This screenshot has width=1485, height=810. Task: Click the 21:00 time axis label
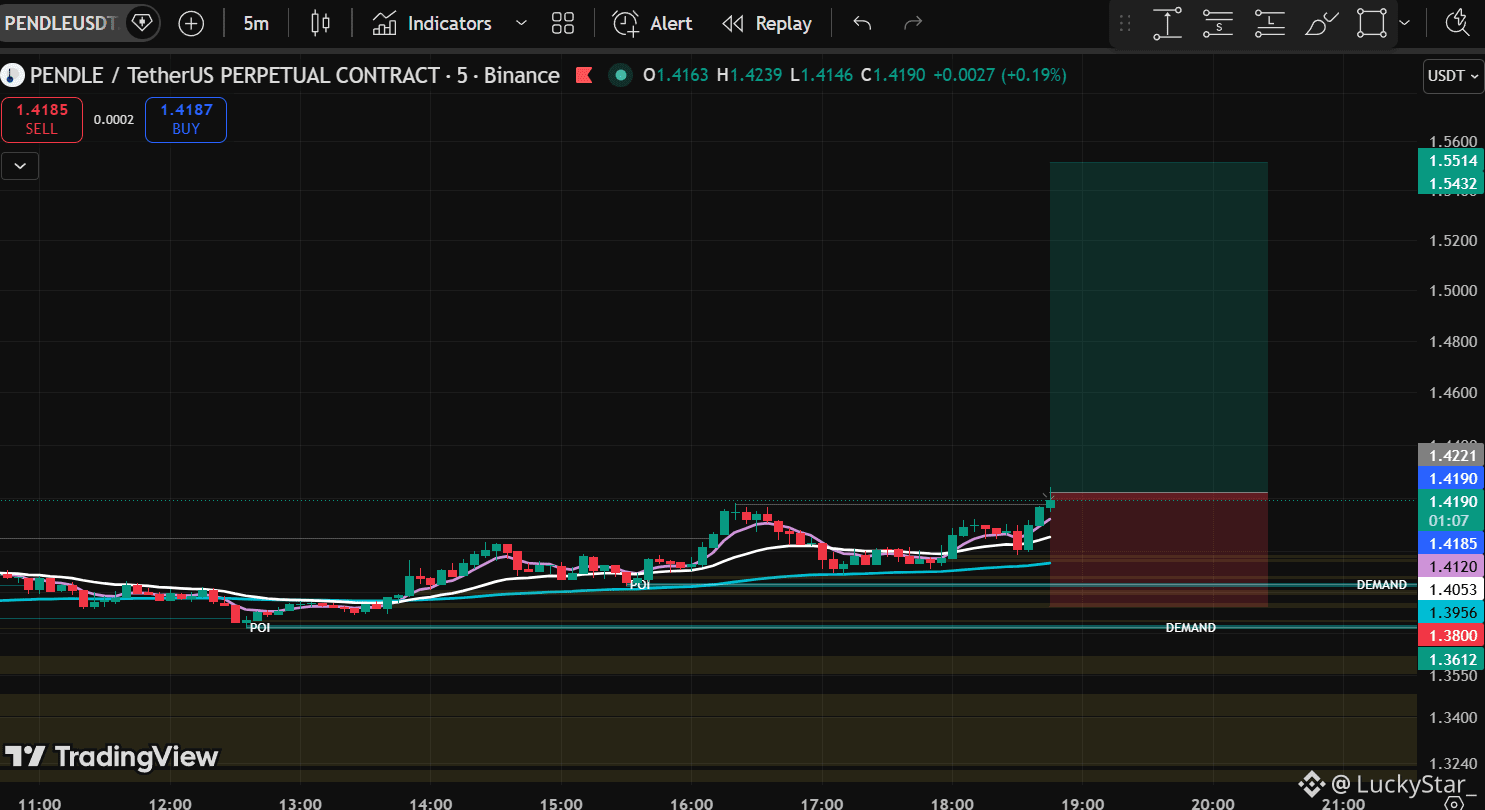[1343, 803]
